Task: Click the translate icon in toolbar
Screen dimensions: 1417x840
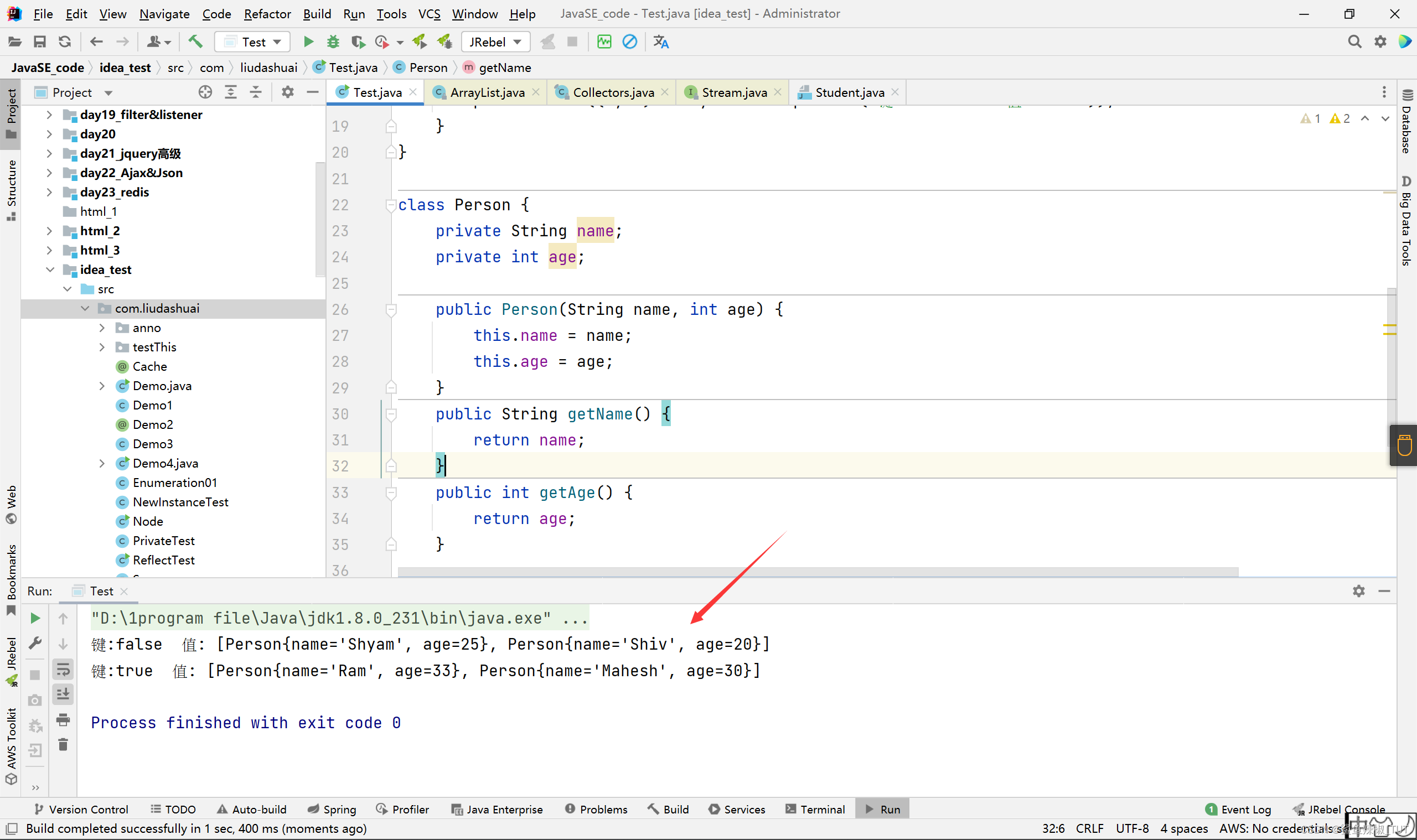Action: 661,42
